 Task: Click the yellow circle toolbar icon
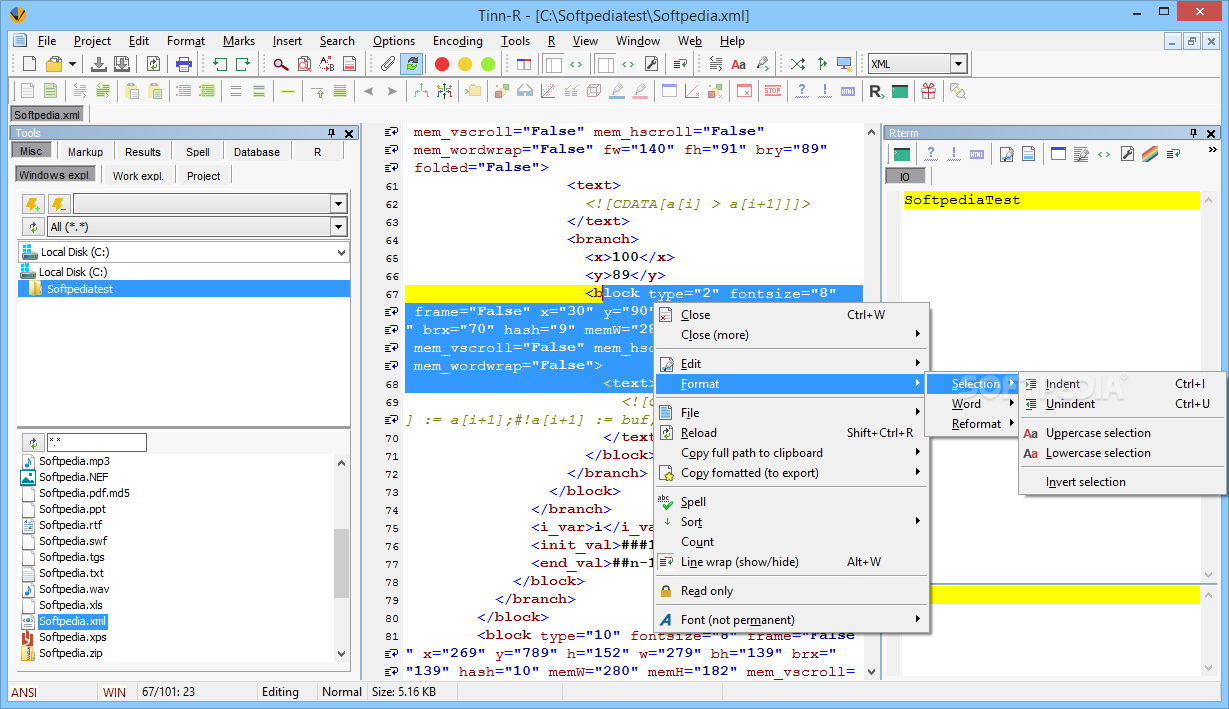pyautogui.click(x=465, y=64)
